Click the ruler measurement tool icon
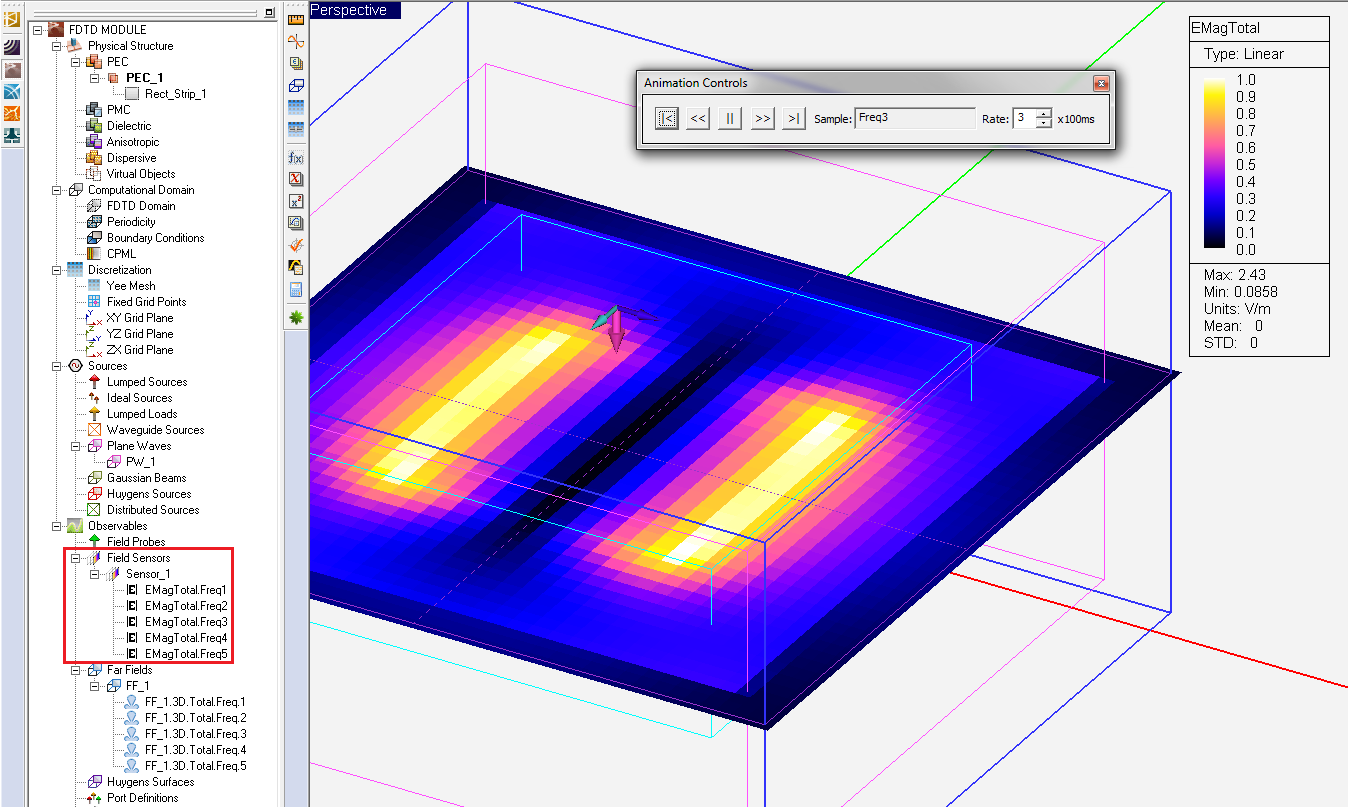Viewport: 1348px width, 807px height. click(x=296, y=19)
